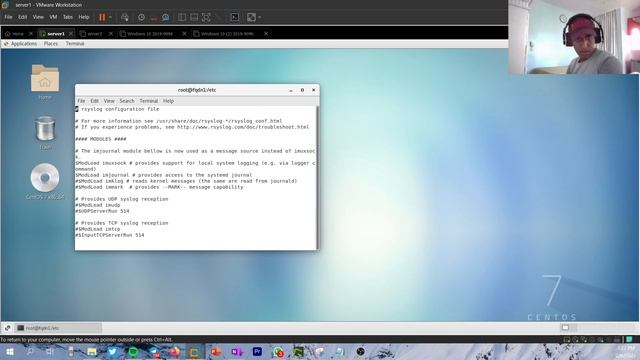Click the hard disk status icon in VMware status bar
The width and height of the screenshot is (640, 360).
click(x=567, y=339)
